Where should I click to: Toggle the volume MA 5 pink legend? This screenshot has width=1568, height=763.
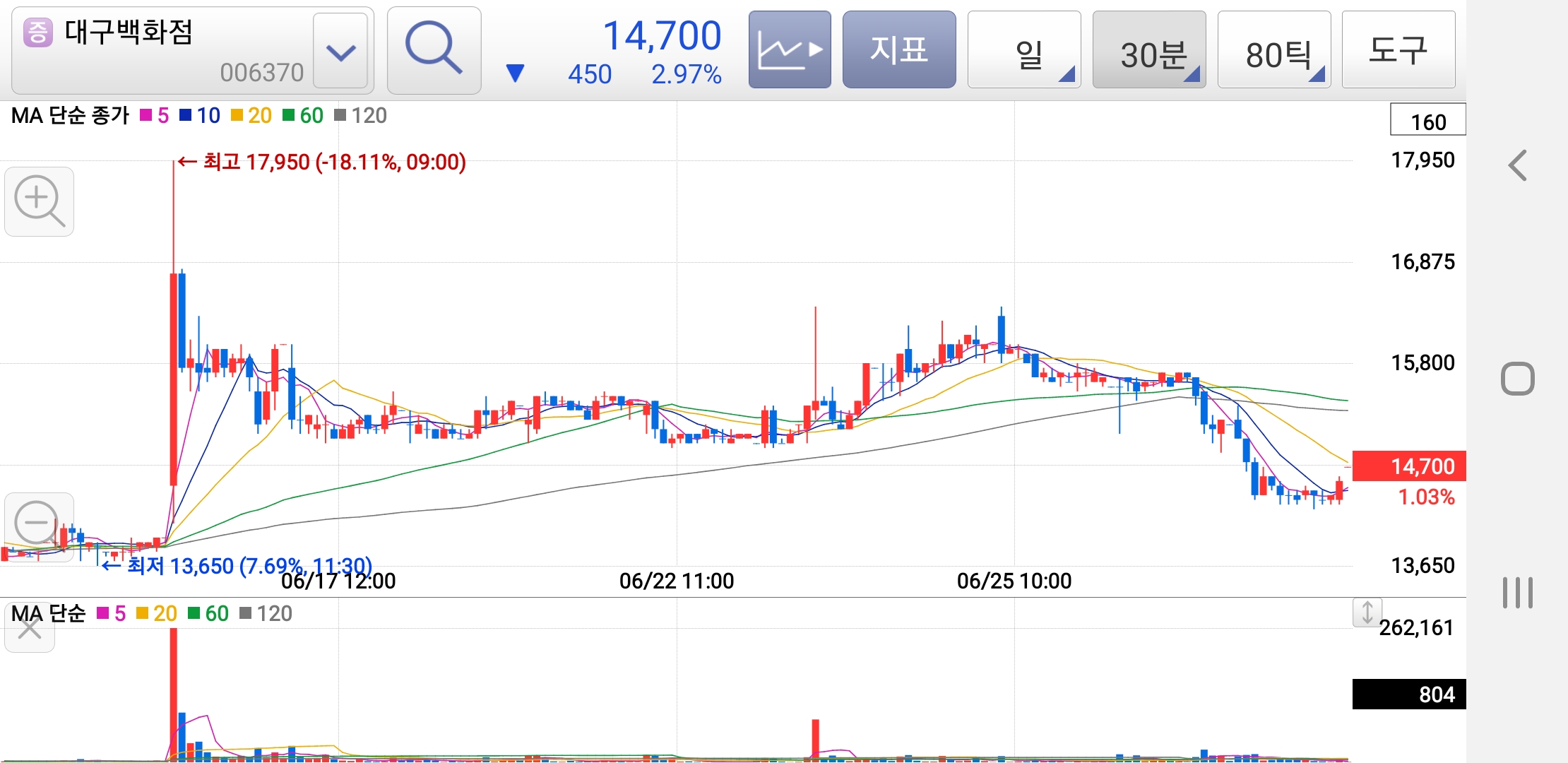tap(112, 613)
